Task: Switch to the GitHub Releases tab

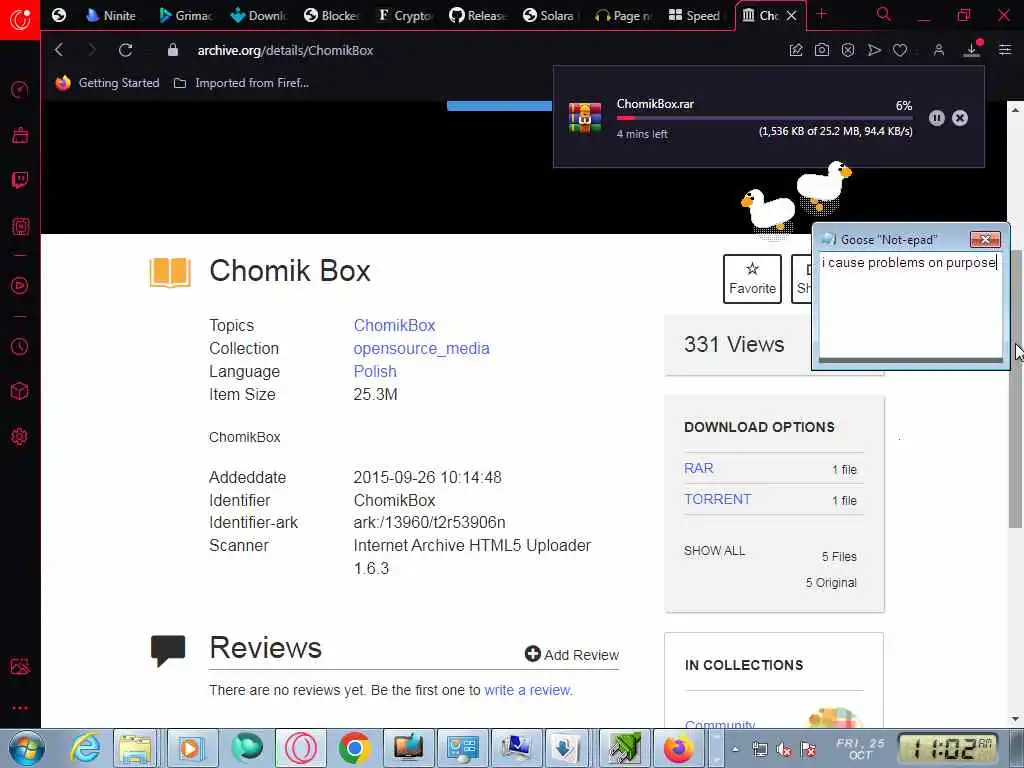Action: (x=477, y=15)
